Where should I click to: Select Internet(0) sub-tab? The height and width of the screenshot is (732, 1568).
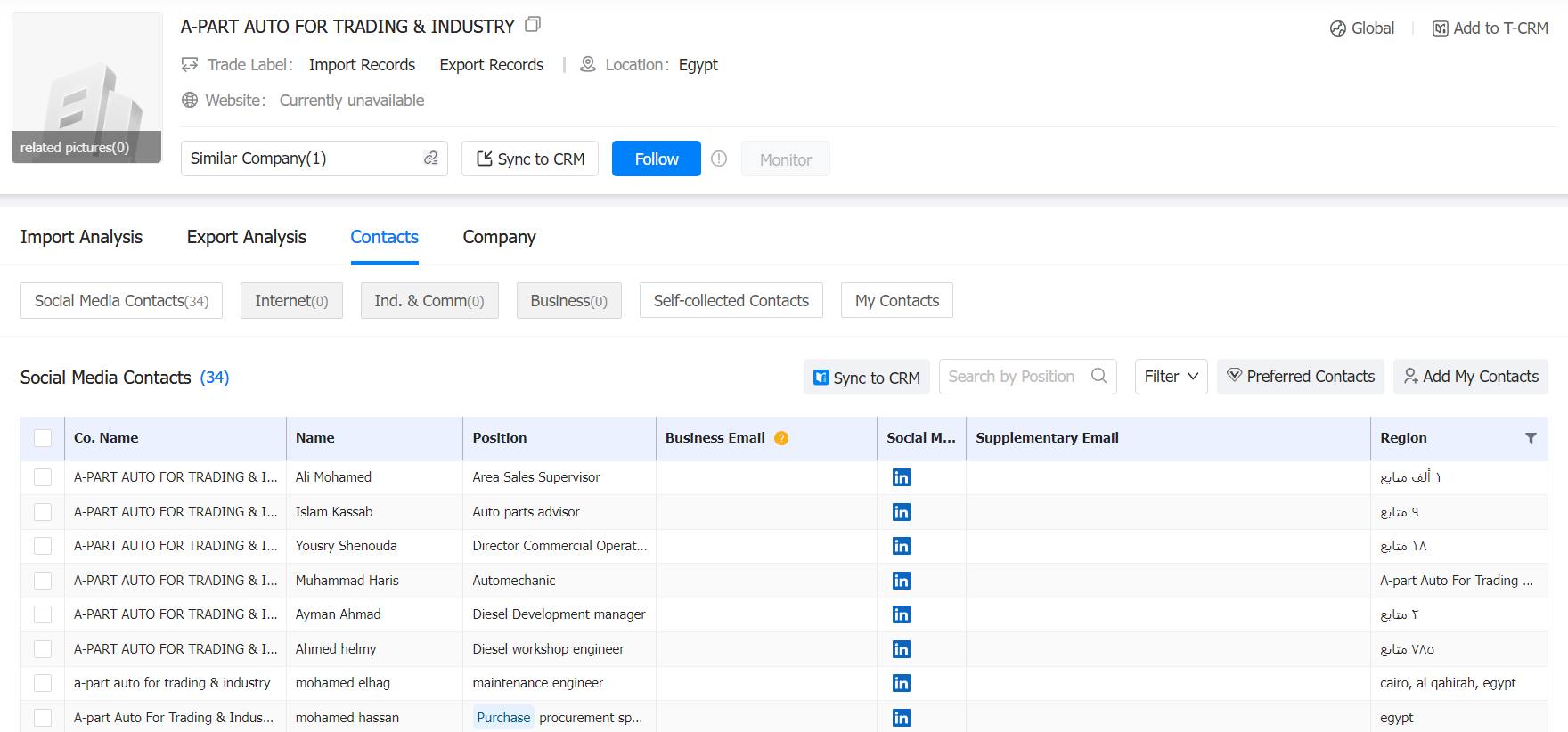291,301
